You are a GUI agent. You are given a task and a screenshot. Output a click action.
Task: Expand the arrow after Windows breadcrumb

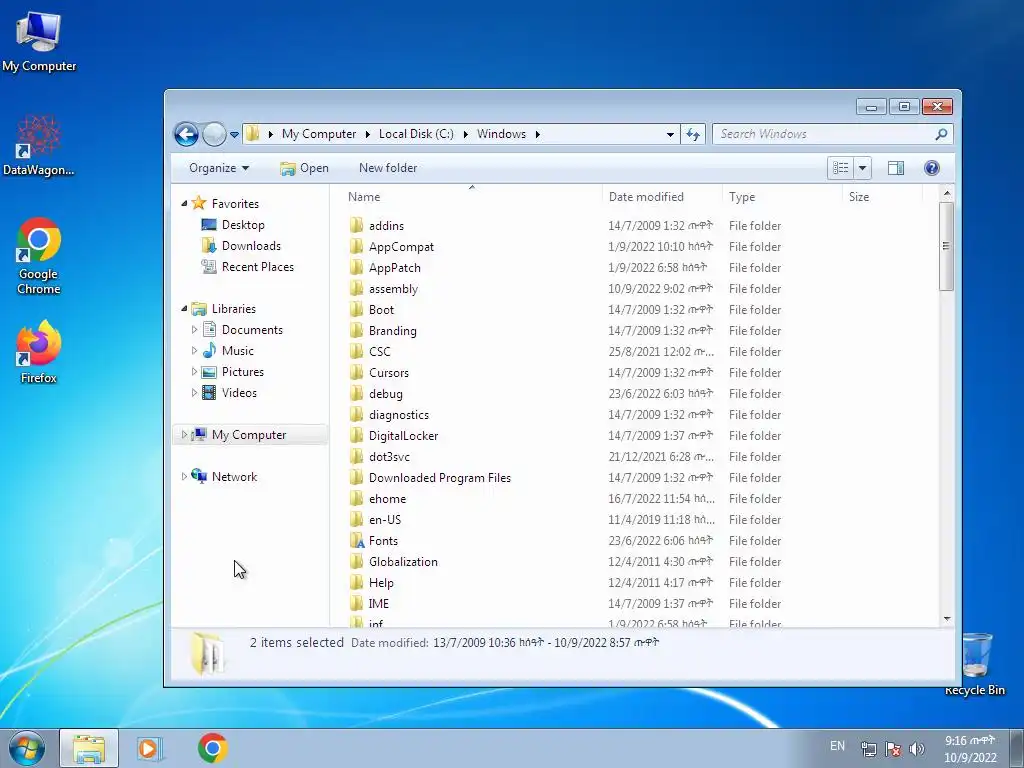click(x=537, y=134)
